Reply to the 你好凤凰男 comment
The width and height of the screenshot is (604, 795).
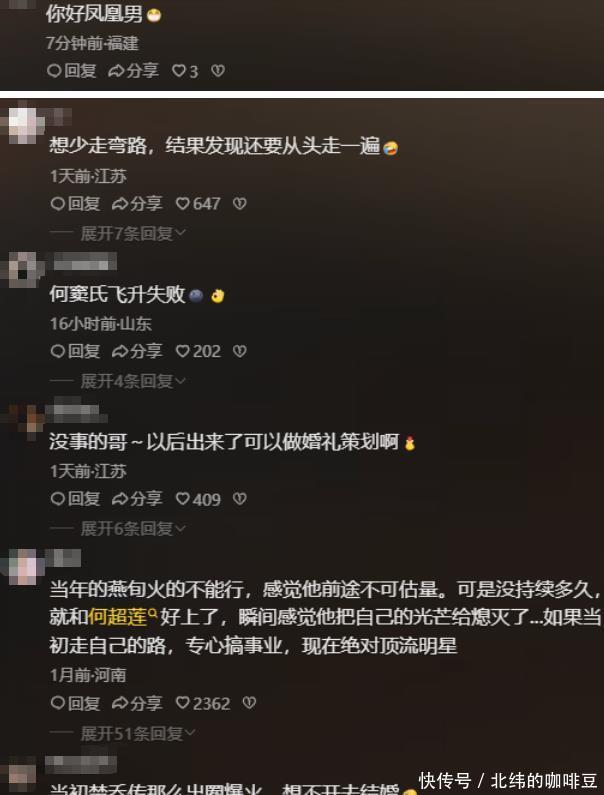(x=72, y=71)
